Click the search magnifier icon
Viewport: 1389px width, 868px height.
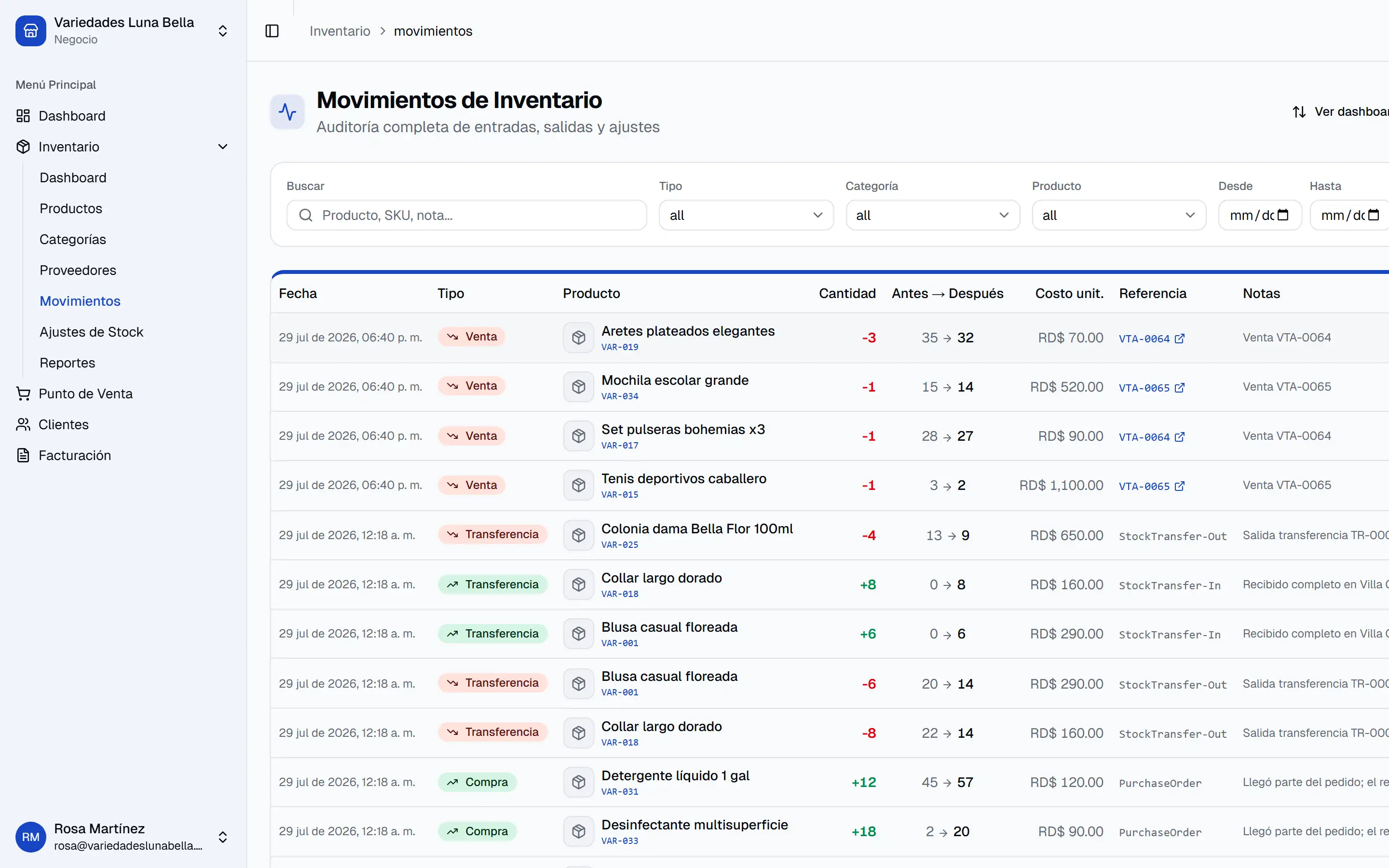306,215
